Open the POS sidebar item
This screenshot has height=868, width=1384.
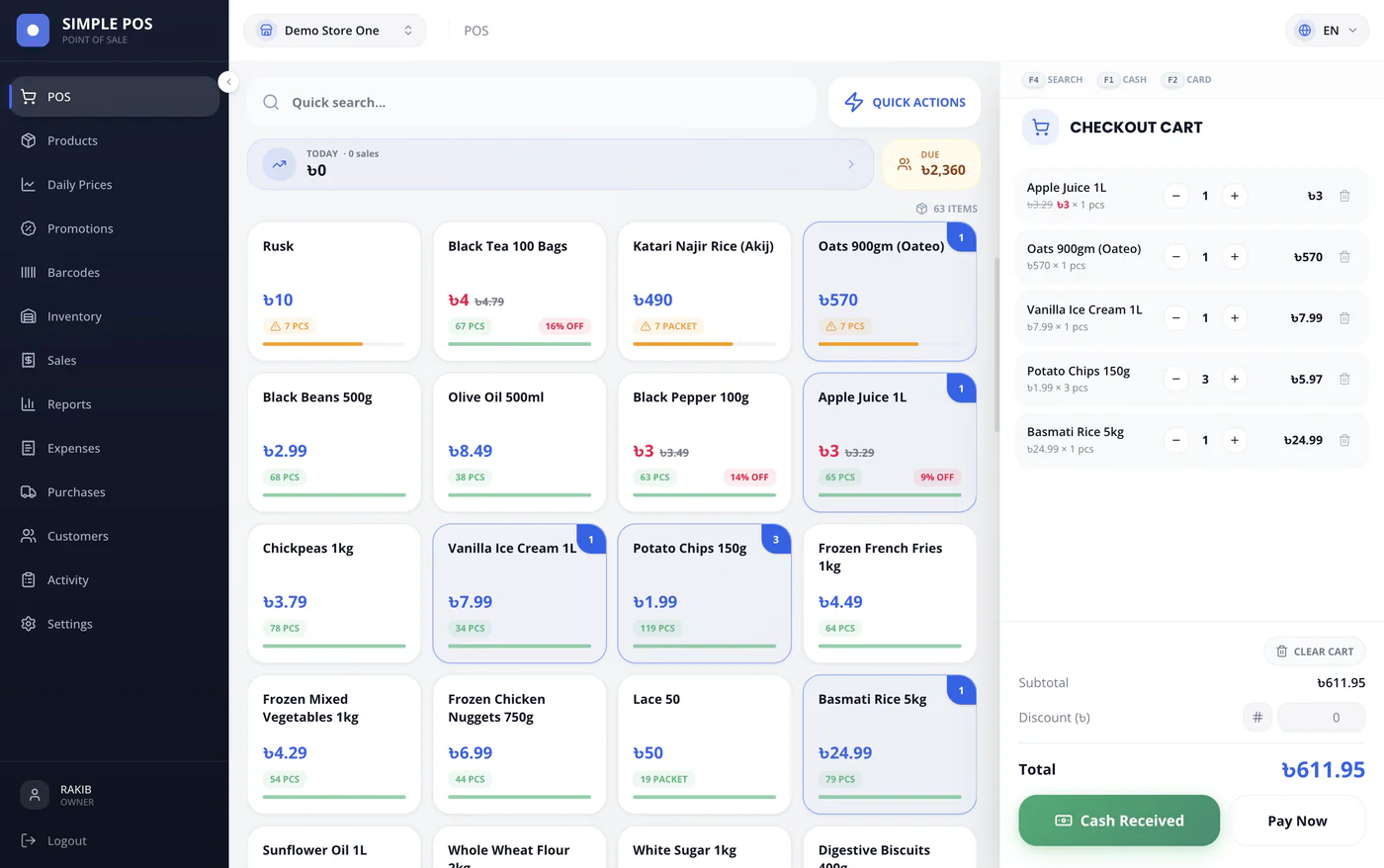point(115,97)
